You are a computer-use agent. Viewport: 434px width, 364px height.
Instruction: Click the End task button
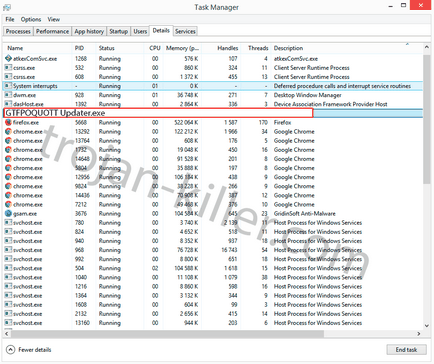pyautogui.click(x=406, y=350)
